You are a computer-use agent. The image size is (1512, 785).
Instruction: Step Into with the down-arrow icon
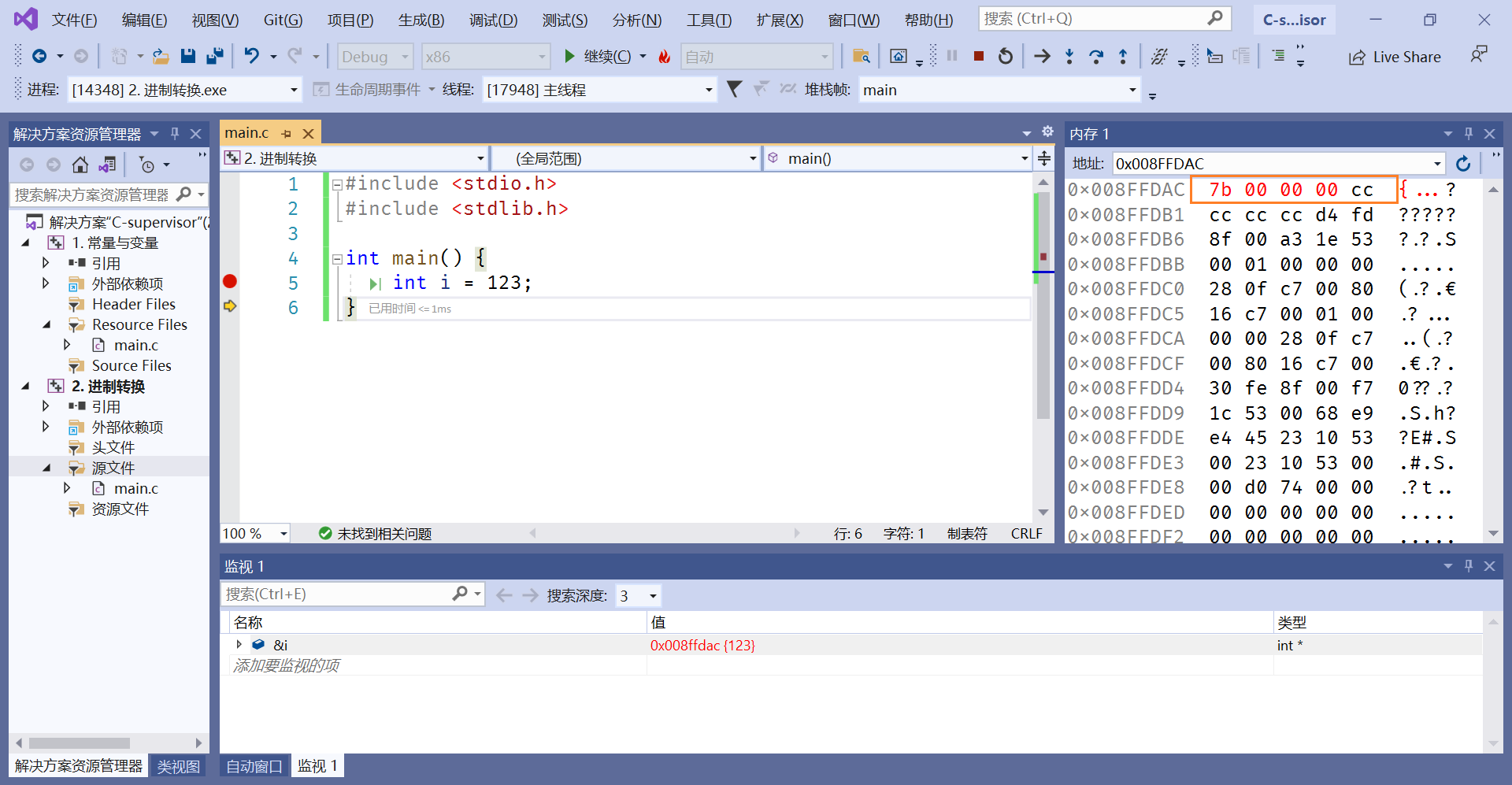pyautogui.click(x=1069, y=56)
